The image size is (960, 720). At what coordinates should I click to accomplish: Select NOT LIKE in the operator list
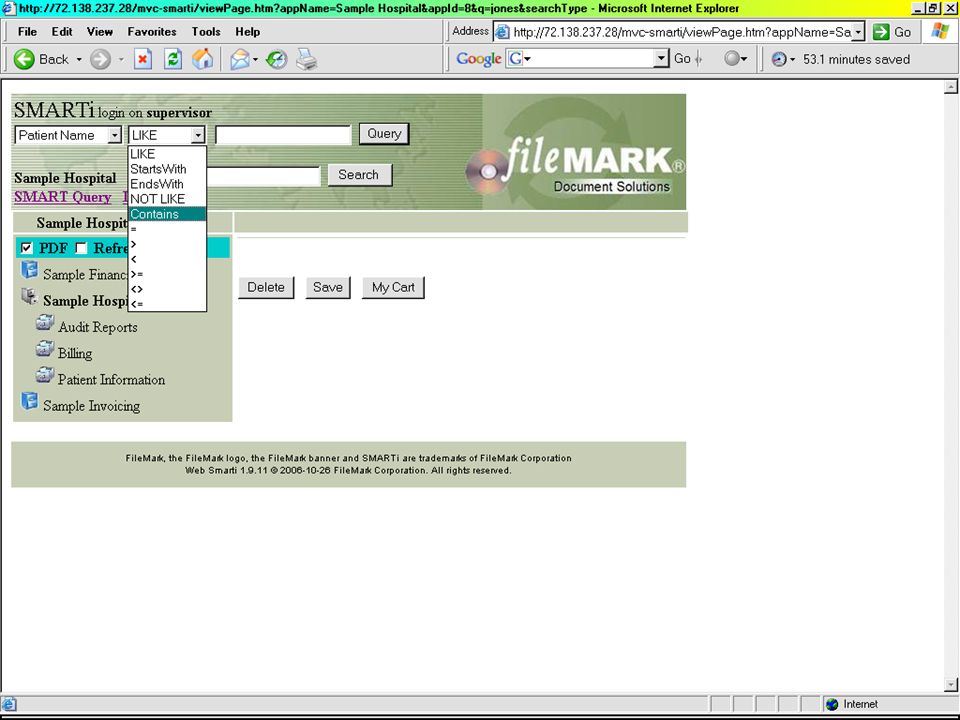(167, 199)
